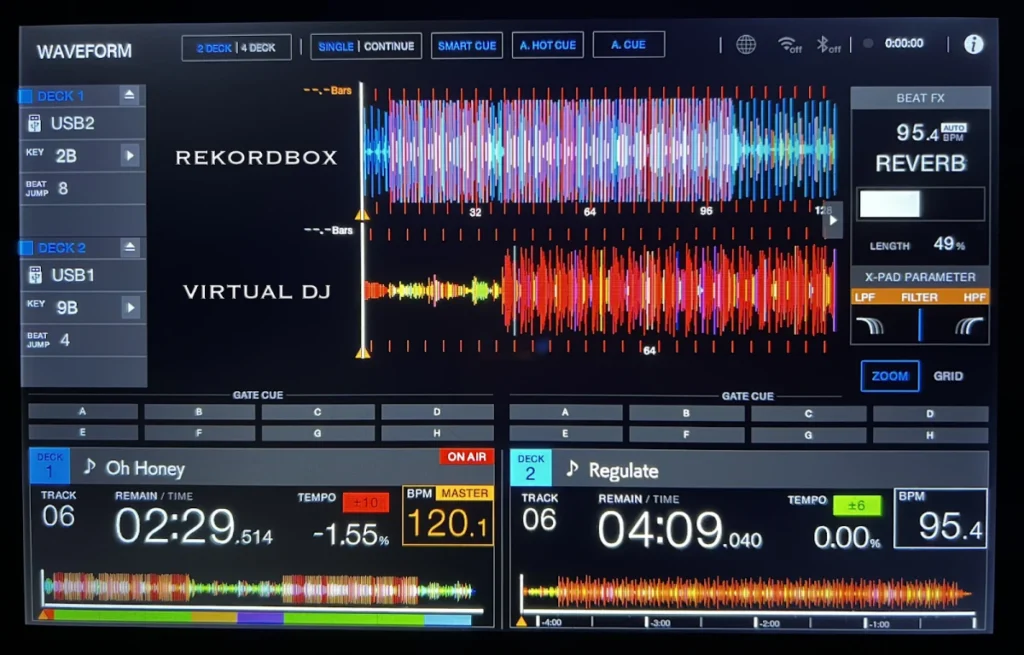Open the network globe icon
1024x655 pixels.
pyautogui.click(x=746, y=44)
